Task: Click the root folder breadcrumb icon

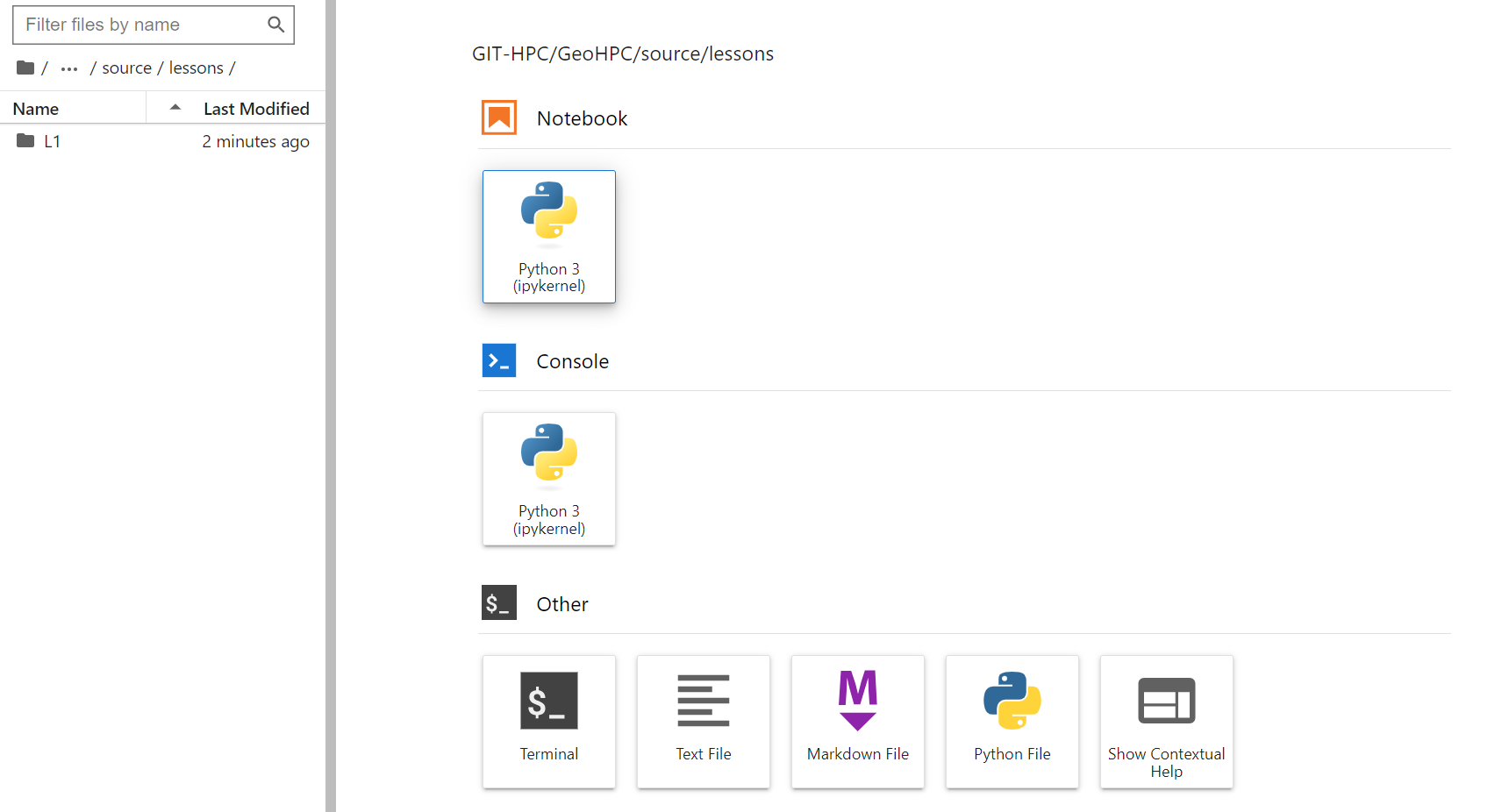Action: (x=25, y=68)
